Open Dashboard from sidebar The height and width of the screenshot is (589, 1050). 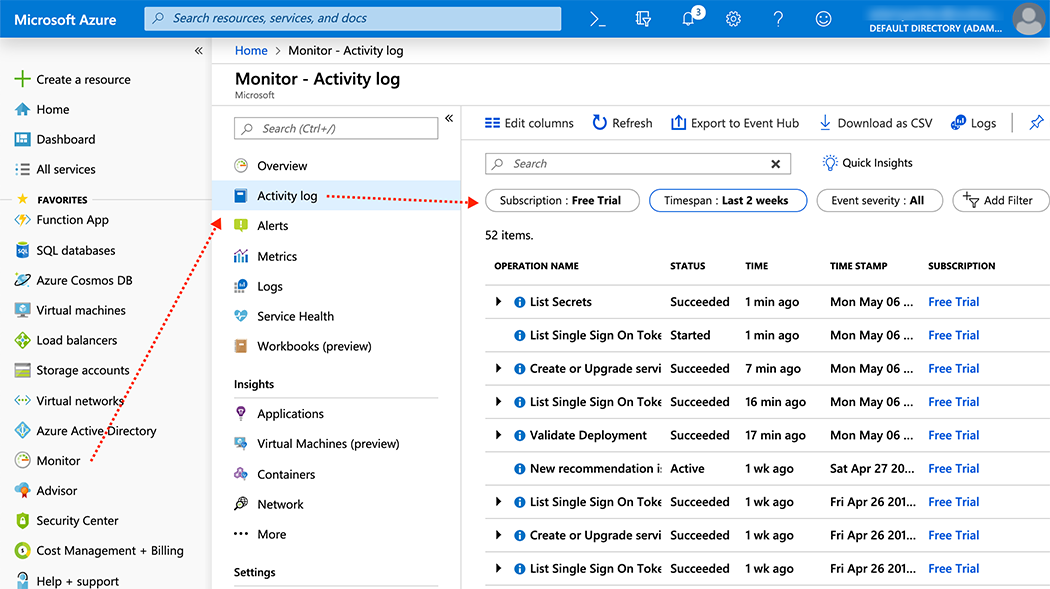pos(55,139)
